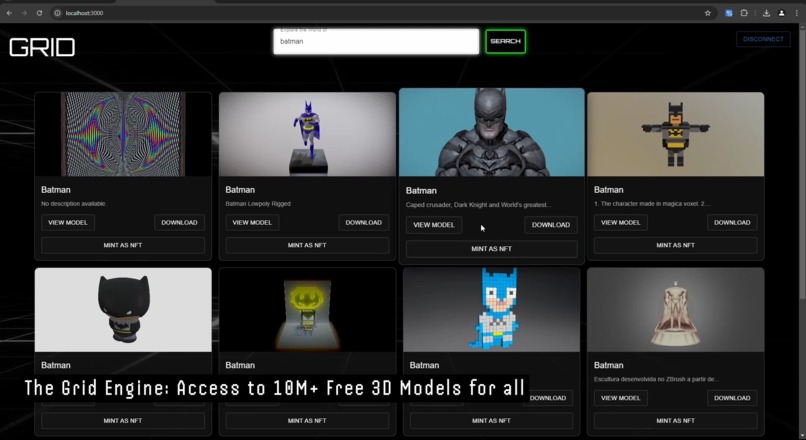Click the DISCONNECT button
Image resolution: width=806 pixels, height=440 pixels.
[x=763, y=39]
